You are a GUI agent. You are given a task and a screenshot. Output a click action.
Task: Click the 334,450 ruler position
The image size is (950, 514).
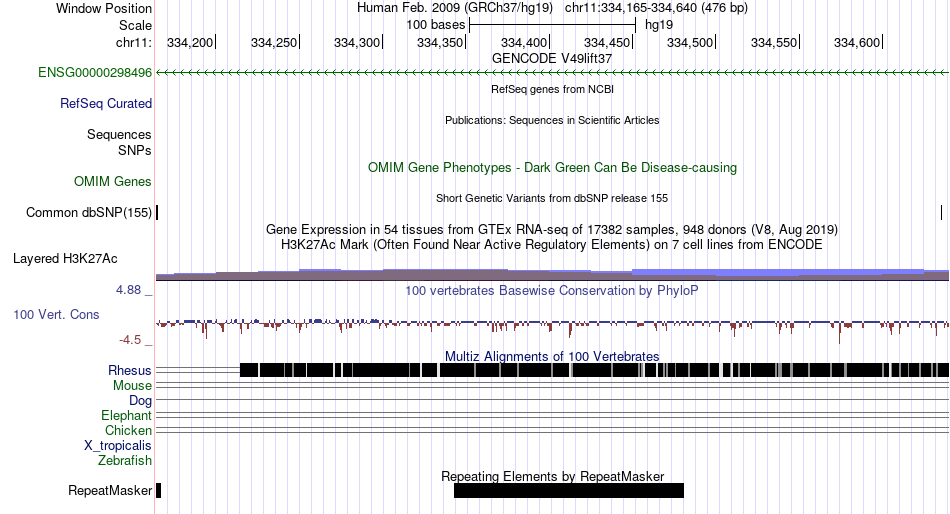click(x=607, y=42)
